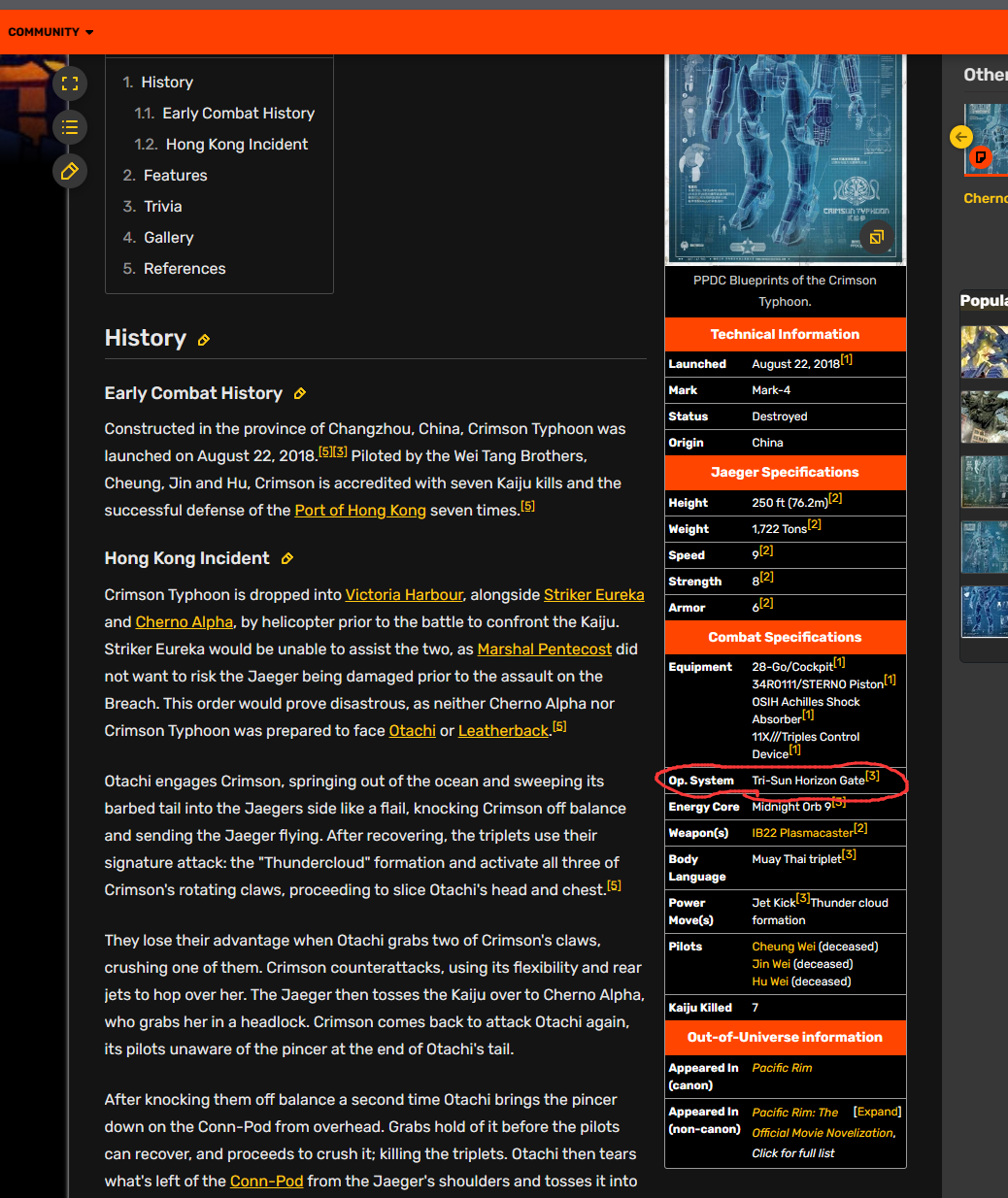
Task: Jump to Early Combat History contents entry
Action: point(238,114)
